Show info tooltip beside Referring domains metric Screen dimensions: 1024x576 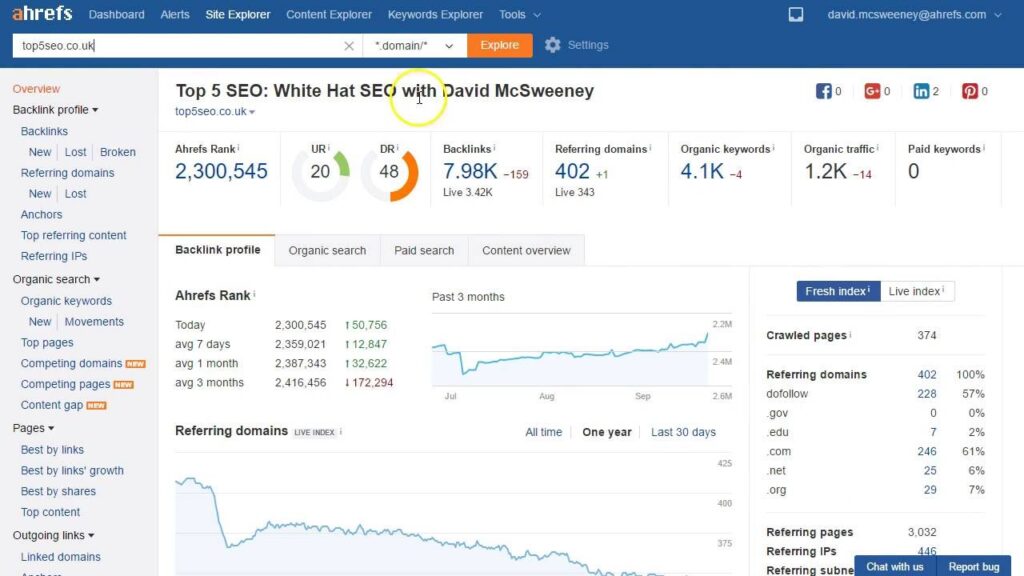coord(650,148)
